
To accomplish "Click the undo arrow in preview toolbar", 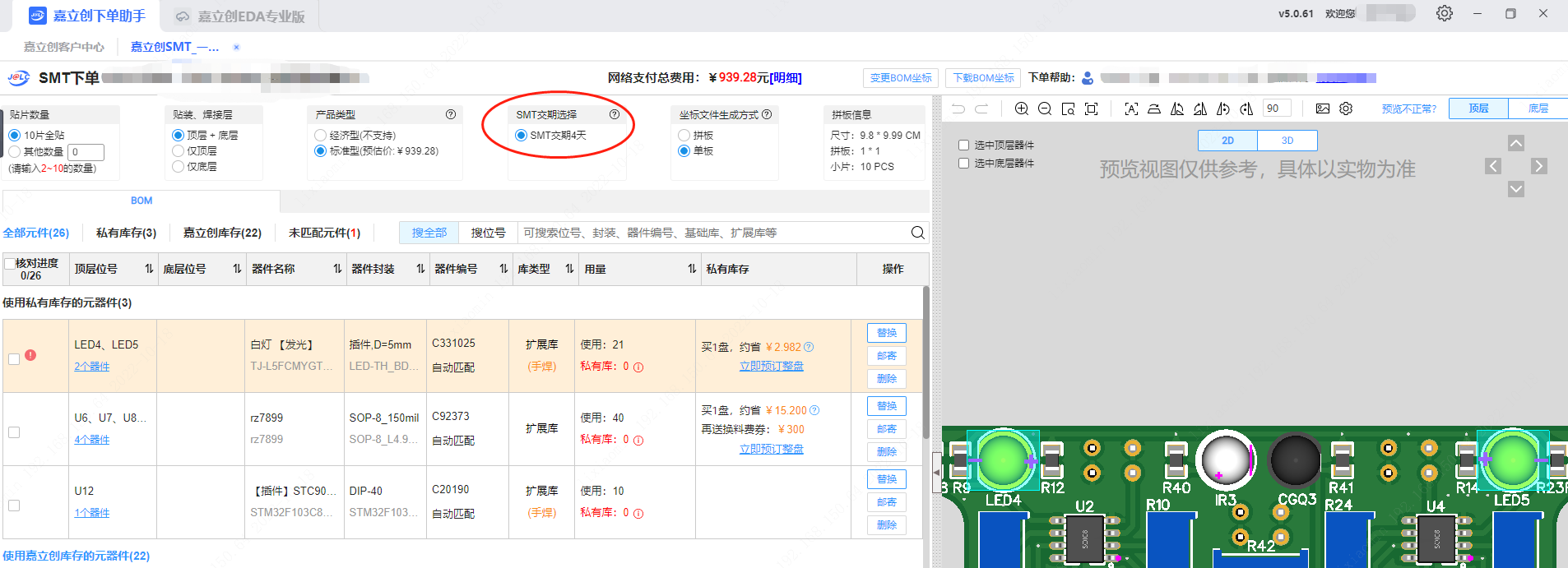I will (x=958, y=109).
